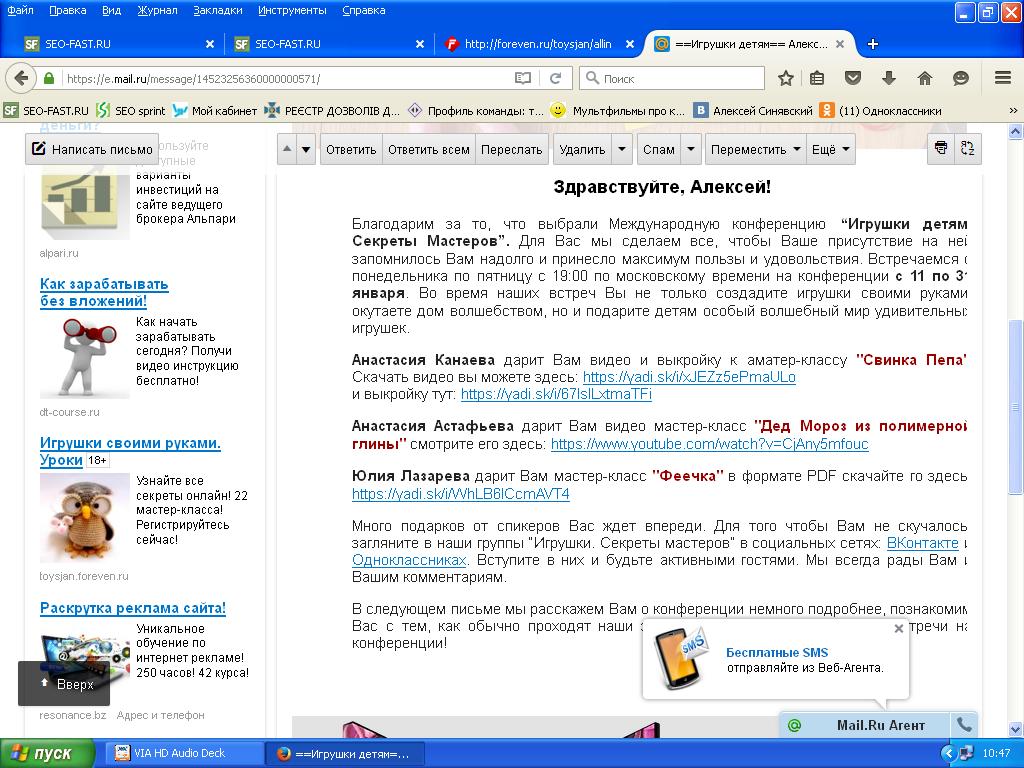
Task: Click the Вверх scroll-to-top button
Action: [x=64, y=684]
